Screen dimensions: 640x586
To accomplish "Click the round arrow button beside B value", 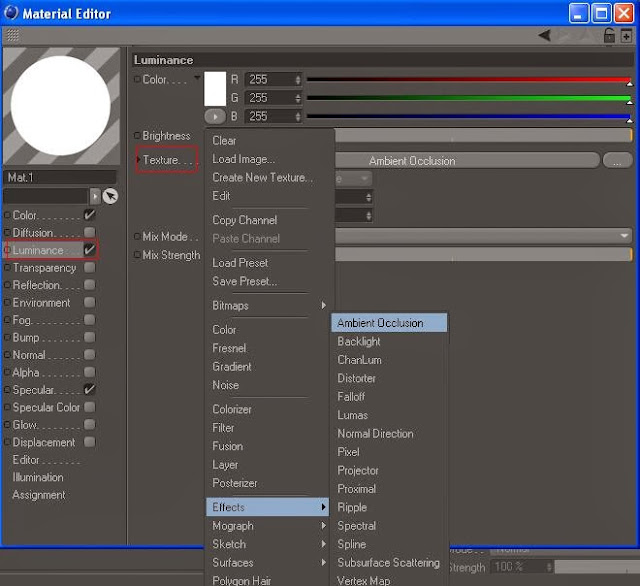I will 215,117.
